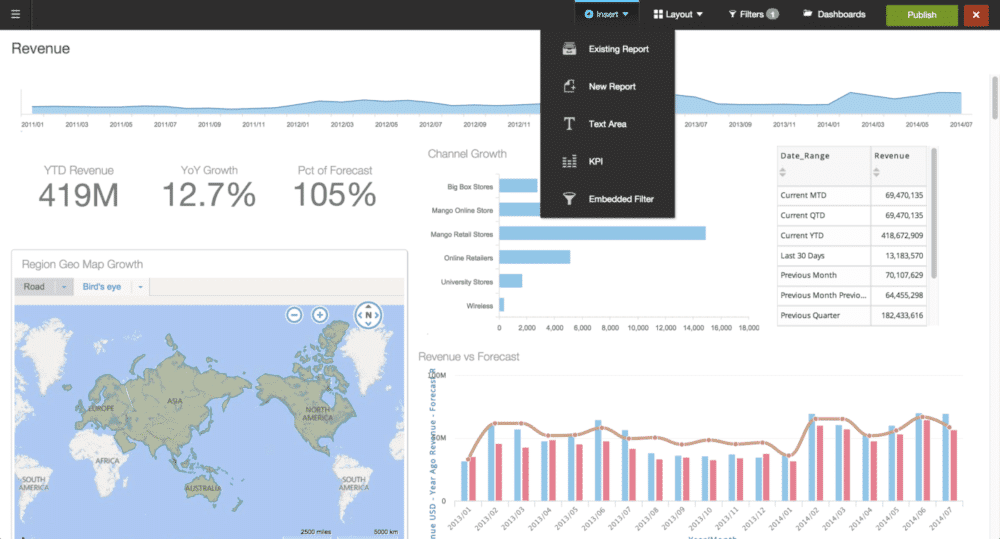1000x539 pixels.
Task: Zoom in on the geo map
Action: click(320, 315)
